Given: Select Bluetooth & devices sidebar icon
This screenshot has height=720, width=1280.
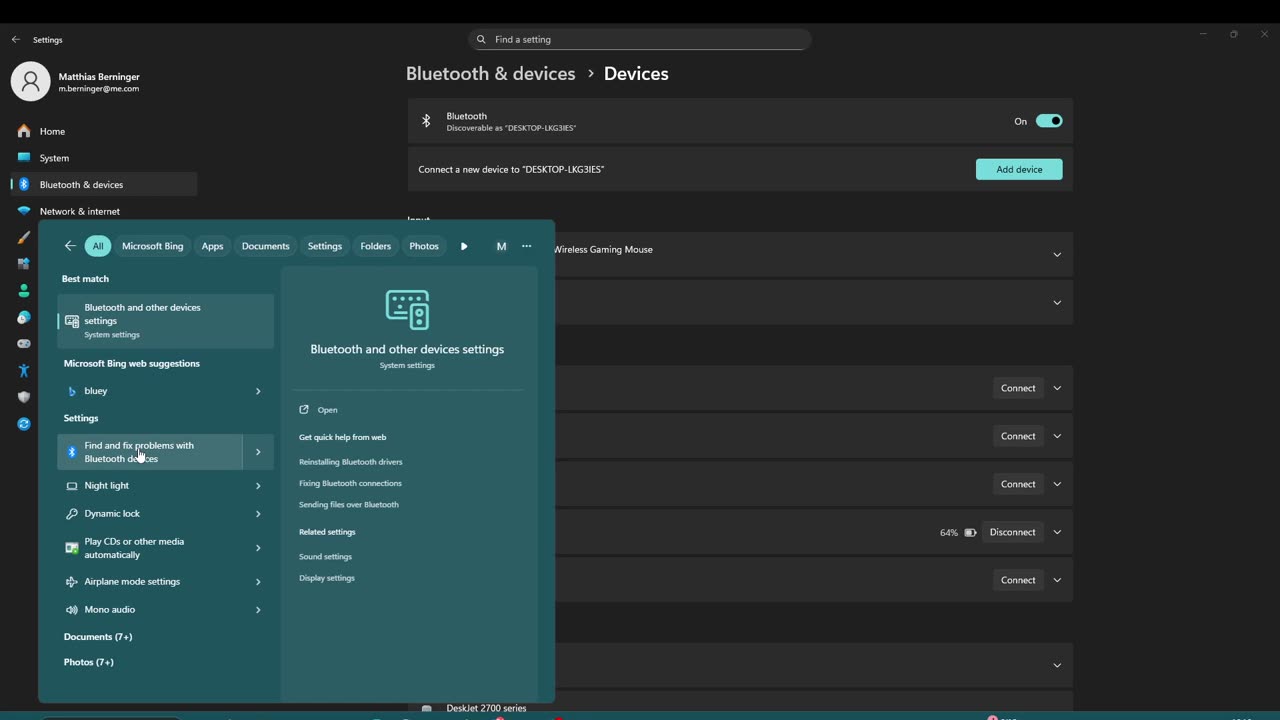Looking at the screenshot, I should (x=24, y=184).
